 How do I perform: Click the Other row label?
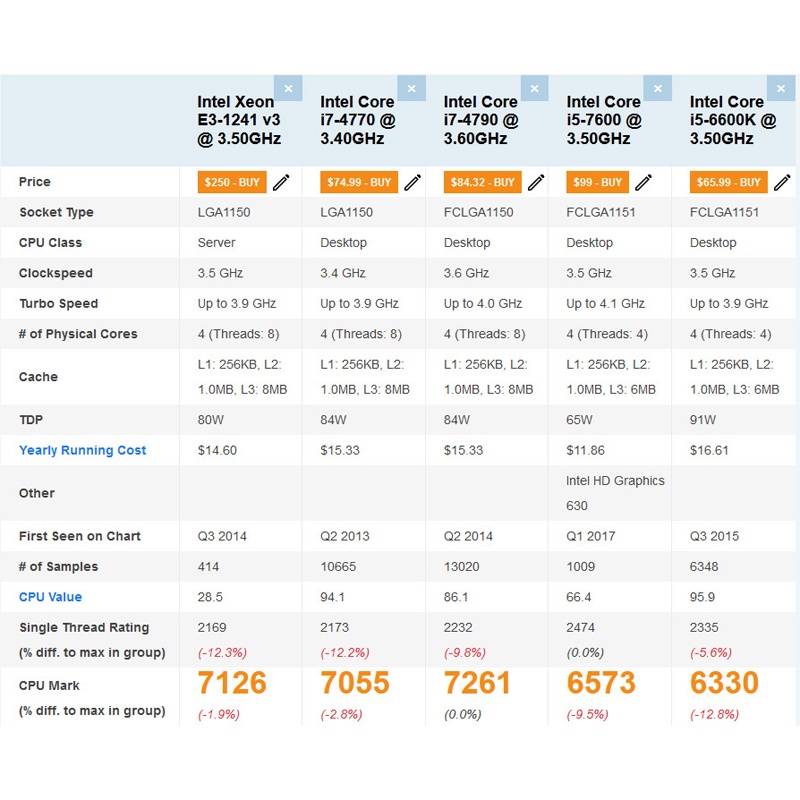[x=37, y=493]
